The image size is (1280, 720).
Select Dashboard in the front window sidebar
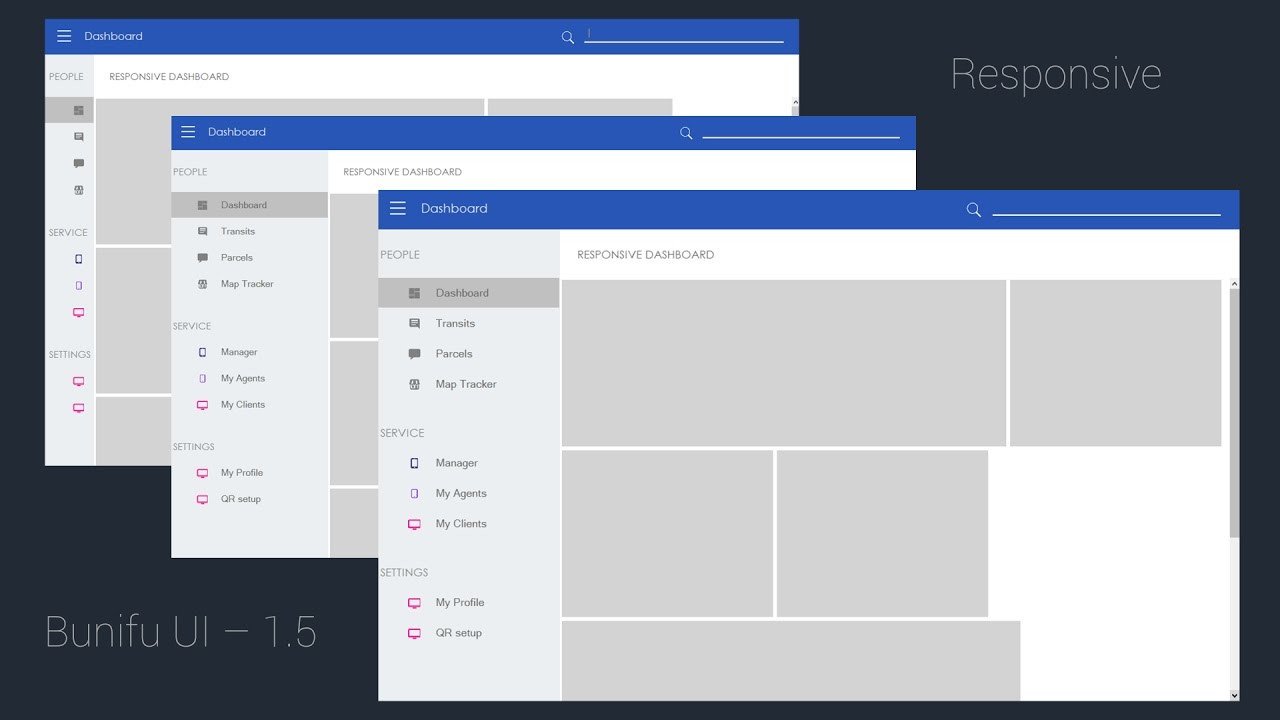click(x=468, y=293)
